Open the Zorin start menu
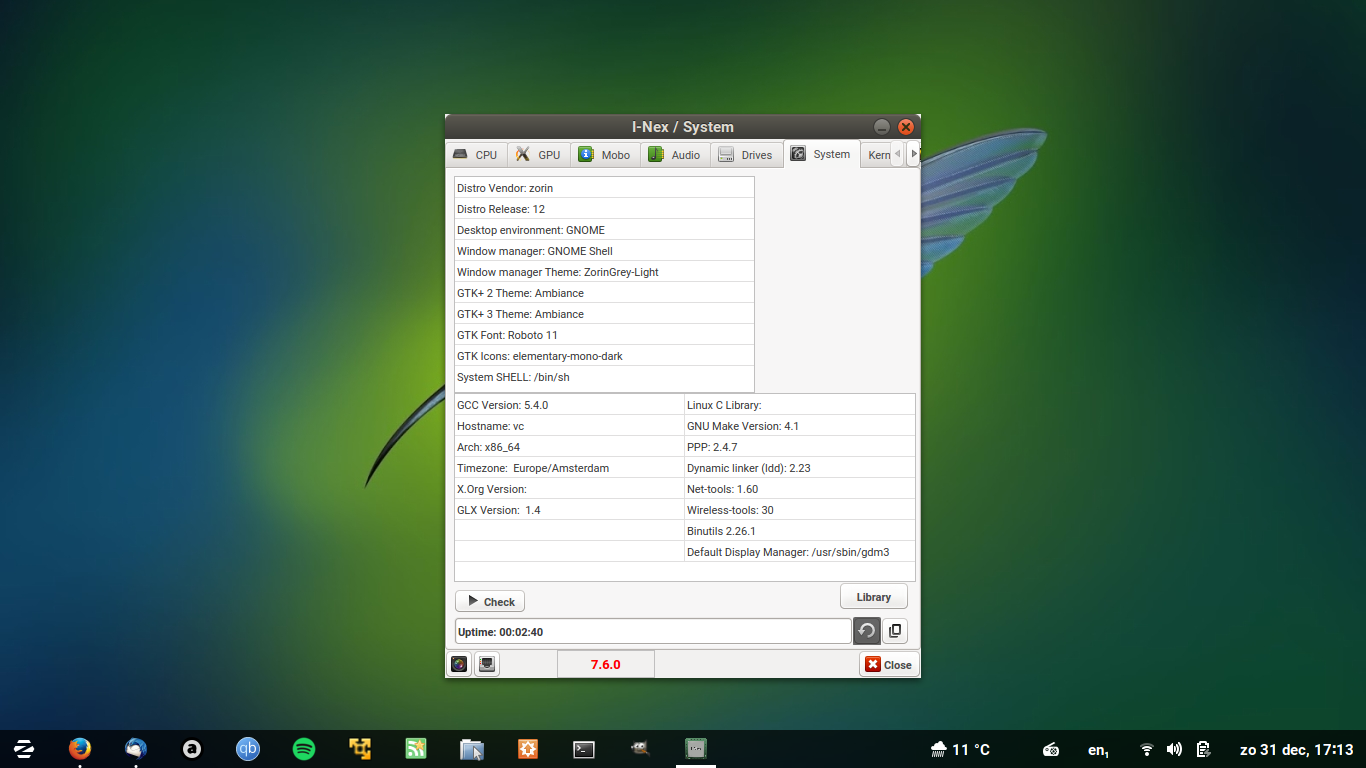The image size is (1366, 768). pos(24,749)
